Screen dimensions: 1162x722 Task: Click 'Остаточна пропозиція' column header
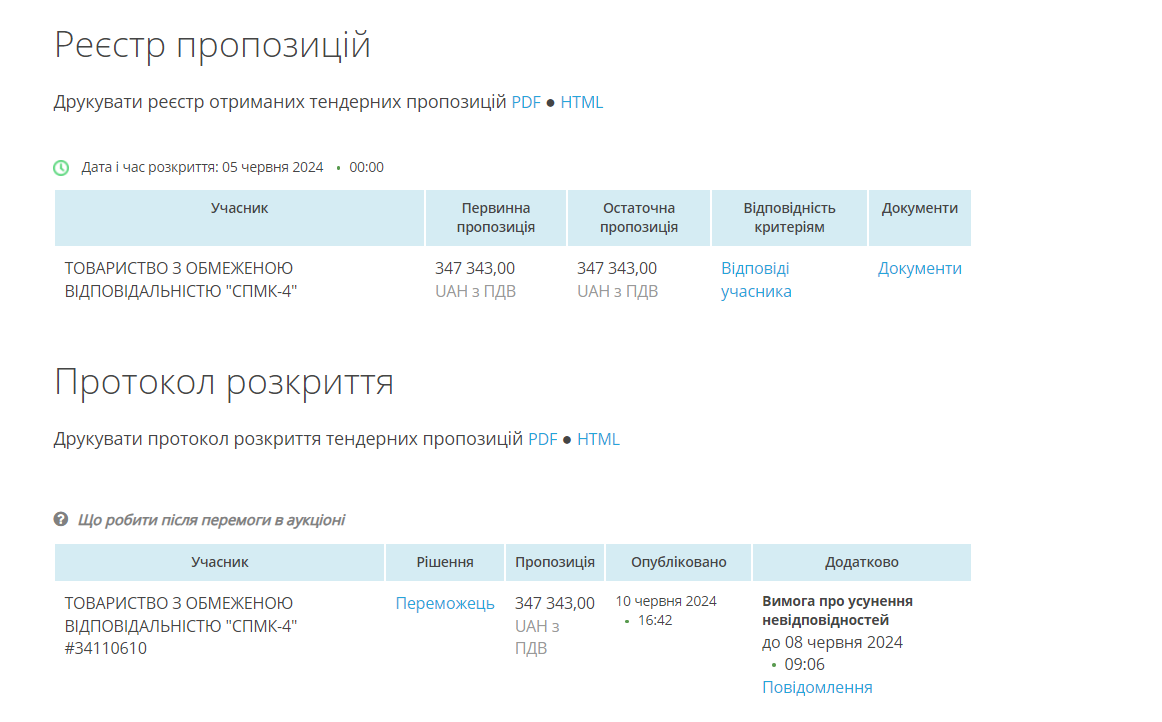pyautogui.click(x=639, y=218)
